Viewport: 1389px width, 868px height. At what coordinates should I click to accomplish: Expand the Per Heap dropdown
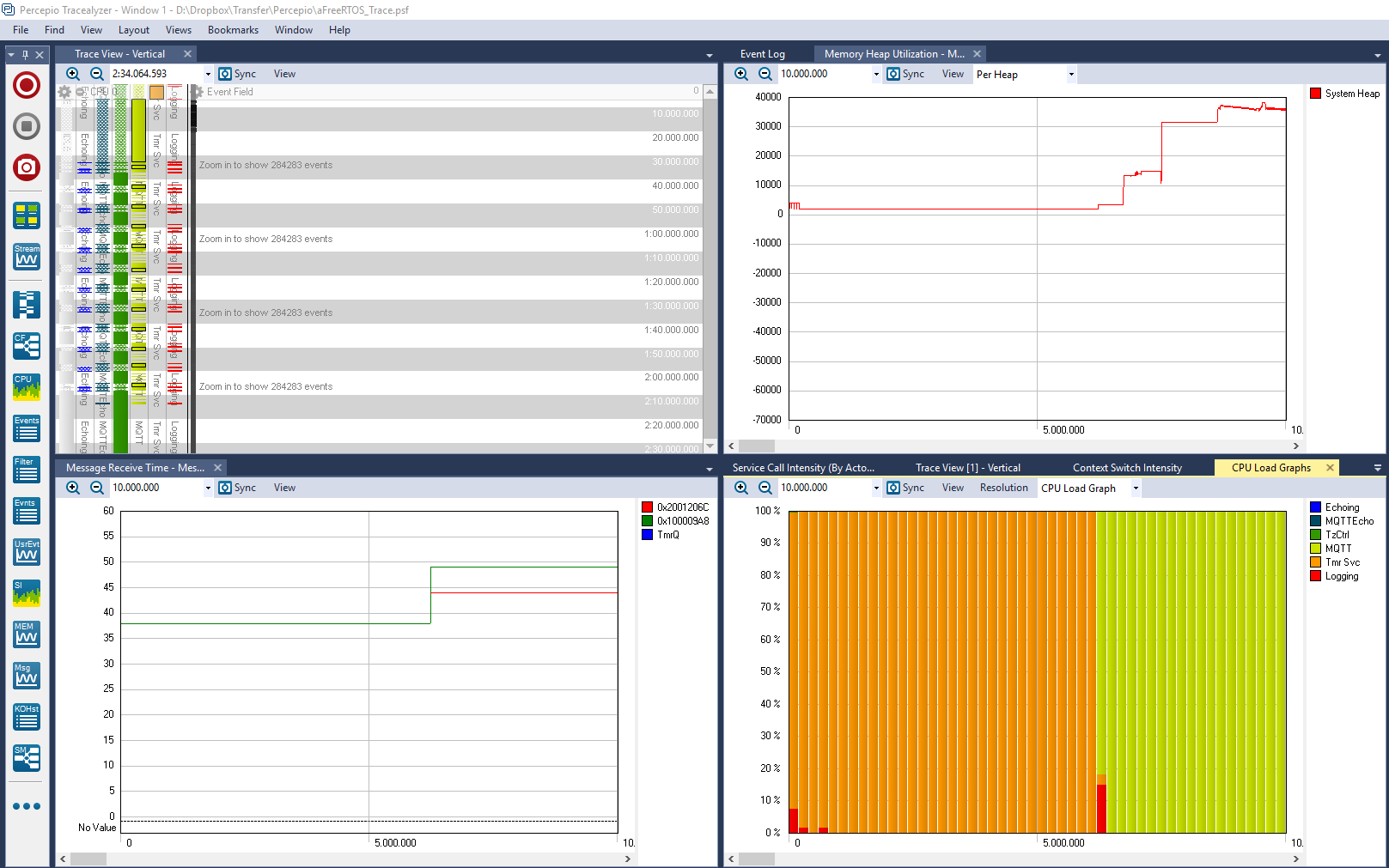[x=1071, y=75]
